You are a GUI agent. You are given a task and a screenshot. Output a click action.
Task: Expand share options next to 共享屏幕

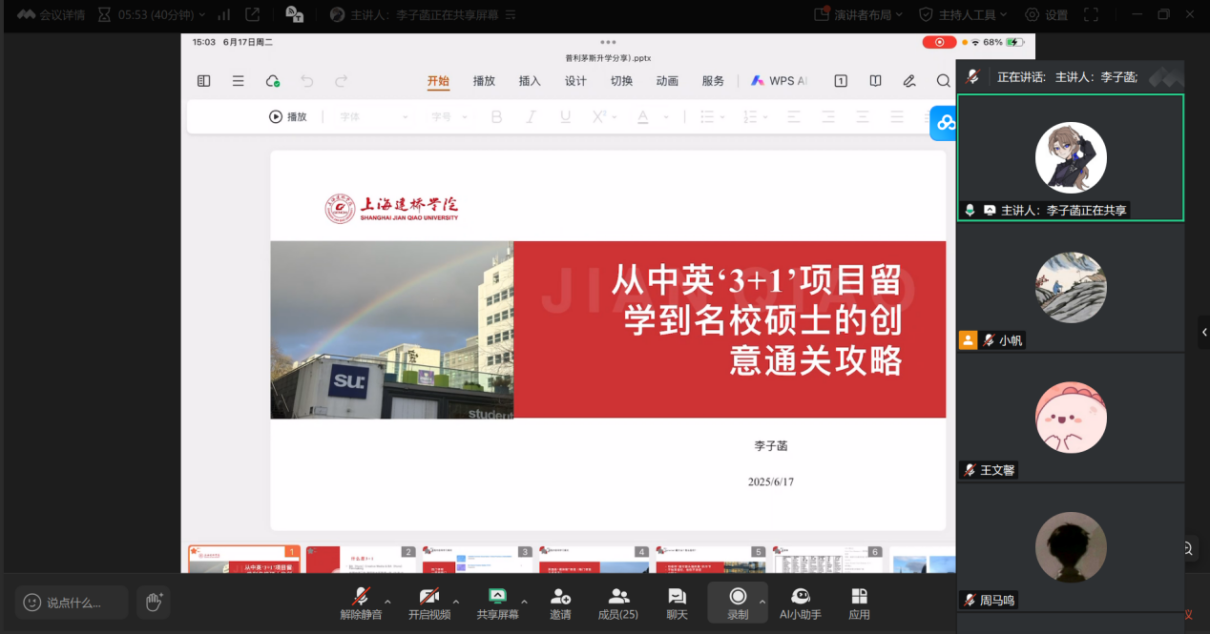click(524, 602)
